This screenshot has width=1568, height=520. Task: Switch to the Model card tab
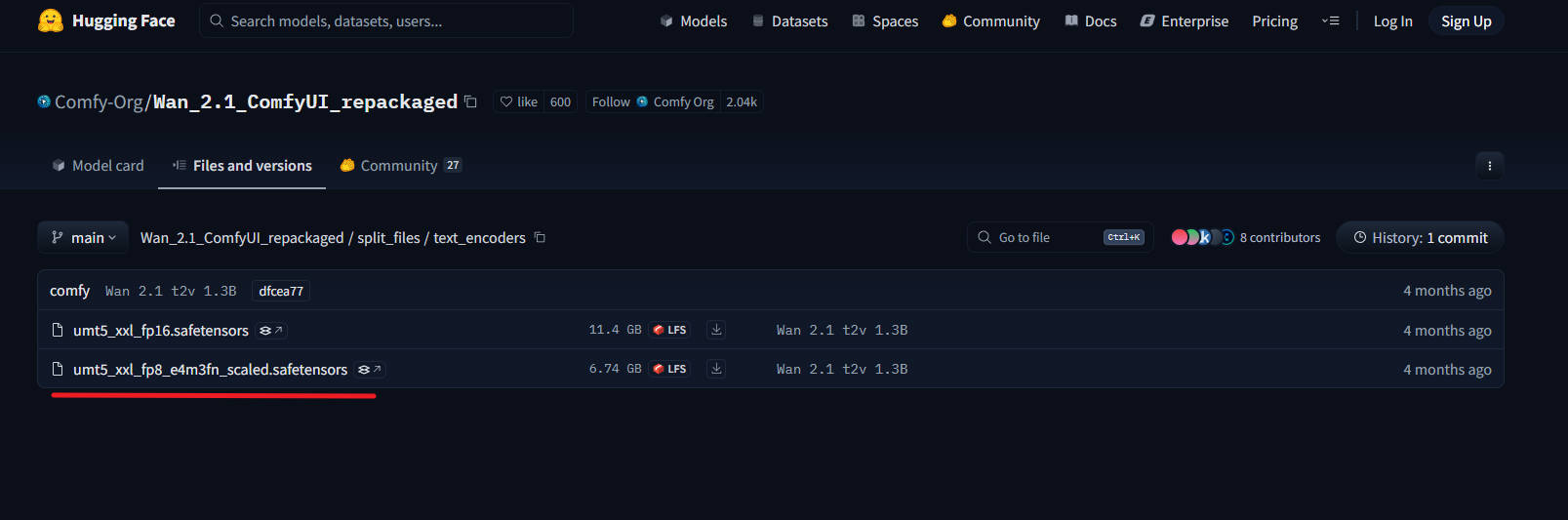pyautogui.click(x=99, y=166)
